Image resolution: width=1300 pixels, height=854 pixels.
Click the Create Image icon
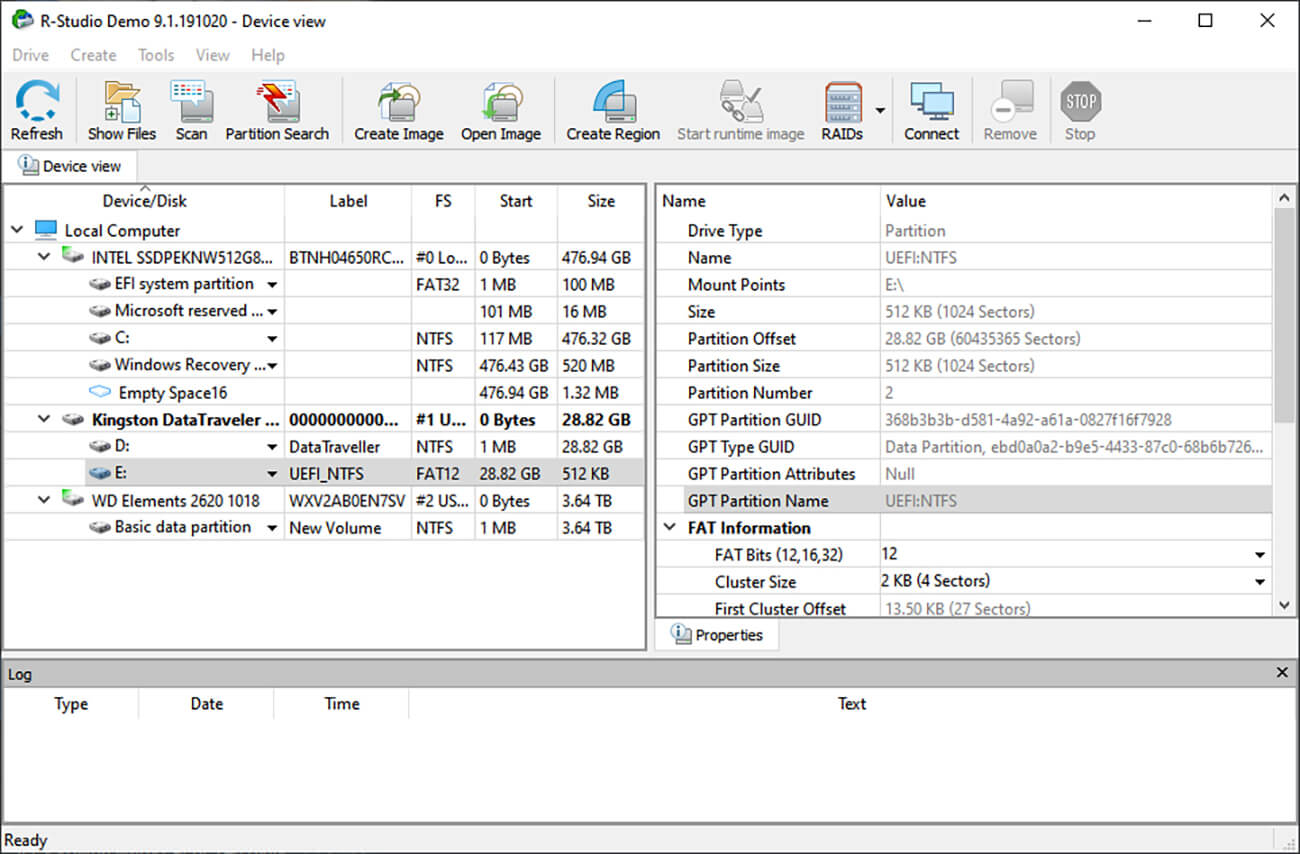[x=398, y=110]
